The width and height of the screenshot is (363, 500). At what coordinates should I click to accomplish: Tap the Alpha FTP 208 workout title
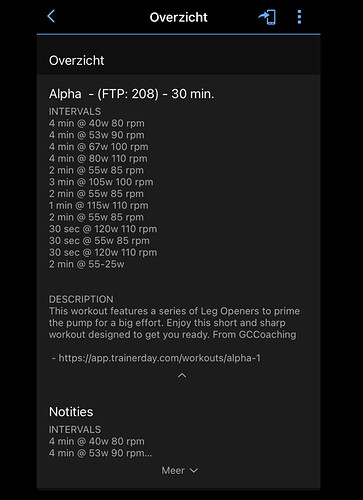(x=131, y=94)
